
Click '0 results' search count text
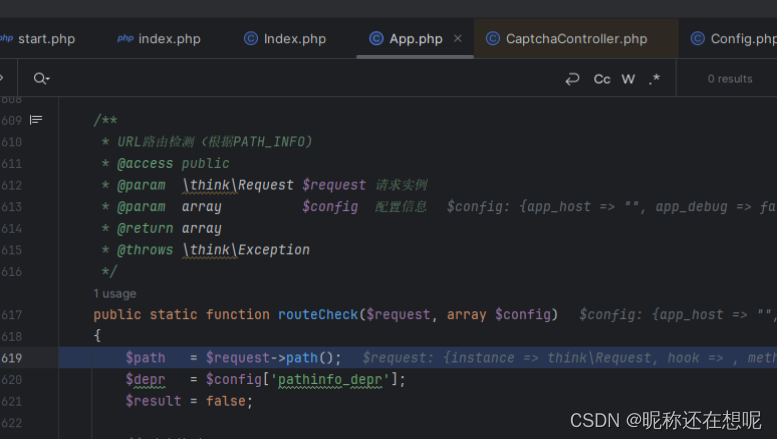pos(730,79)
